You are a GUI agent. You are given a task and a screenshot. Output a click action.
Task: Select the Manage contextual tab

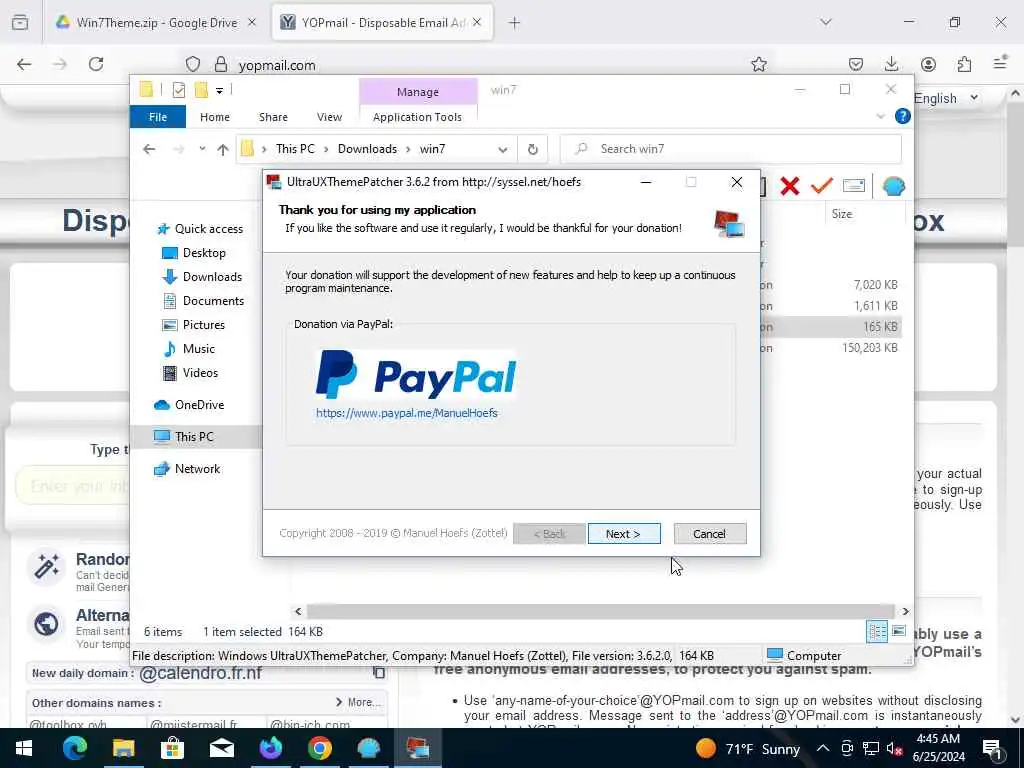[418, 92]
